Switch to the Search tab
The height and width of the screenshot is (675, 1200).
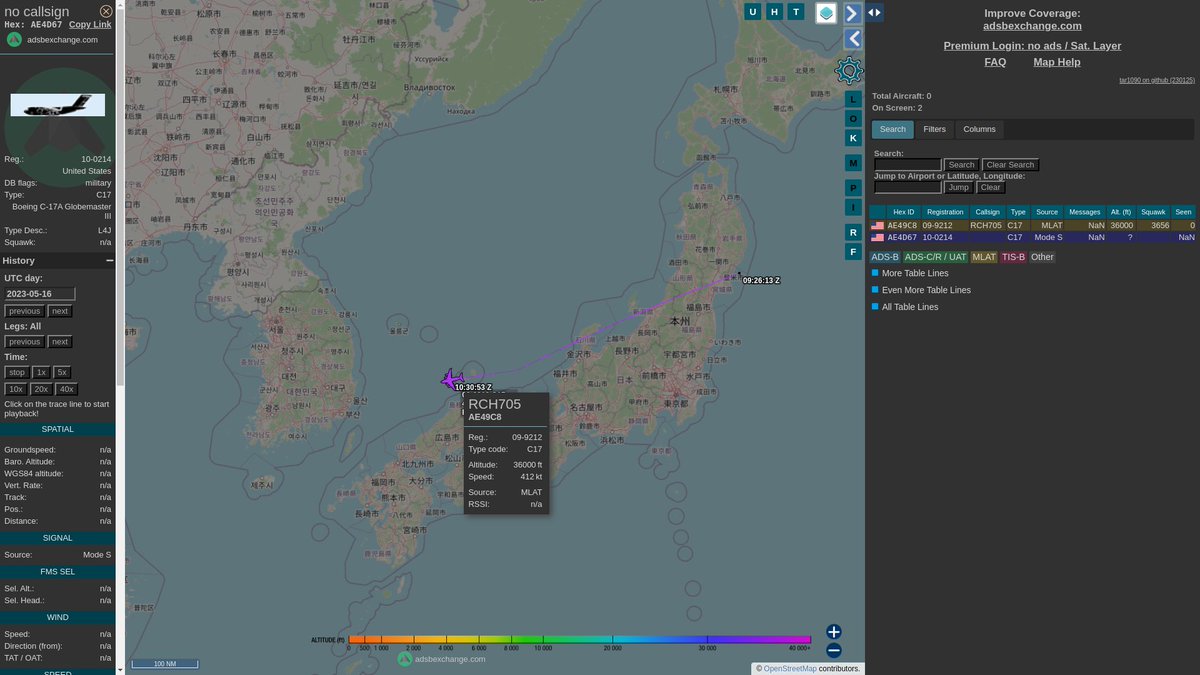[893, 129]
